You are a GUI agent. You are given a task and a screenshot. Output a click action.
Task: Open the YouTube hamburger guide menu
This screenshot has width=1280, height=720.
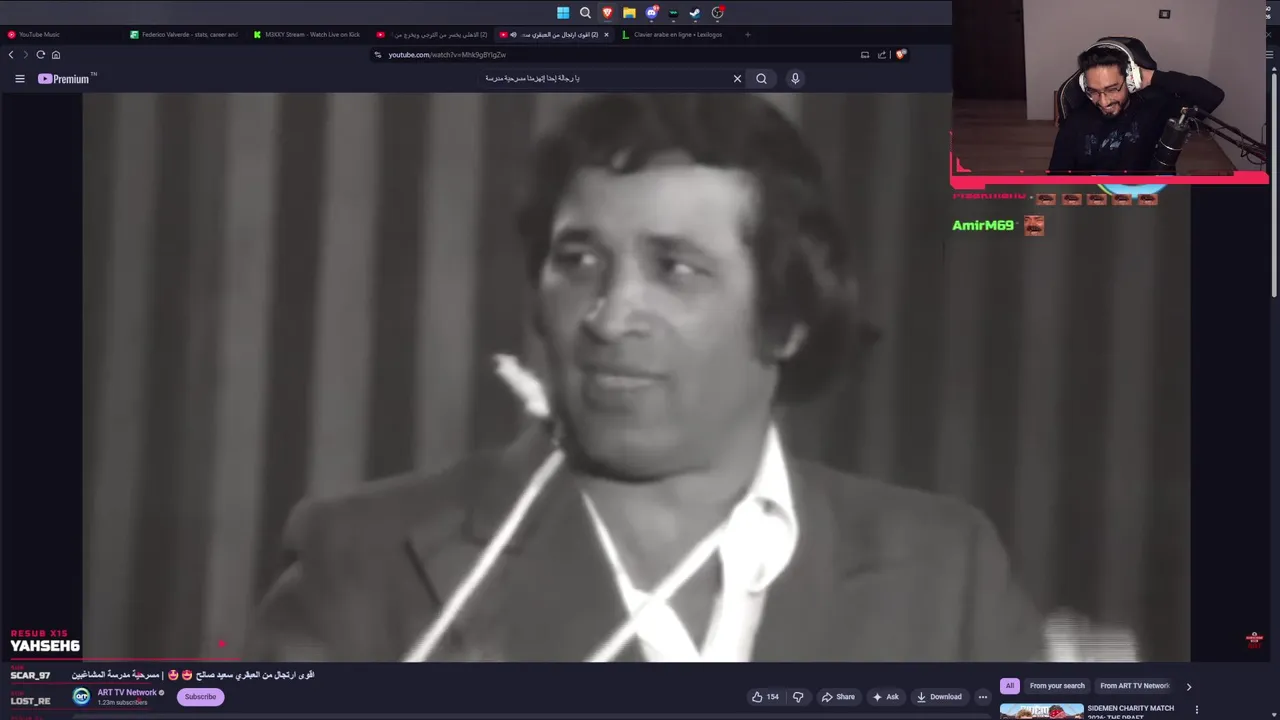point(19,79)
